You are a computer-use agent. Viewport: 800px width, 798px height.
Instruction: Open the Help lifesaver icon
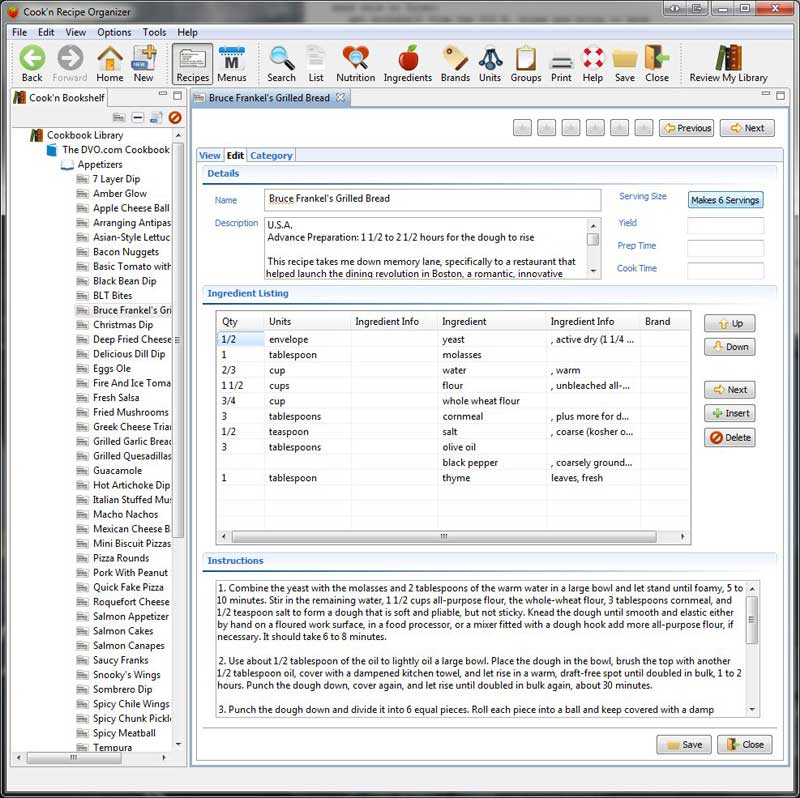click(593, 64)
